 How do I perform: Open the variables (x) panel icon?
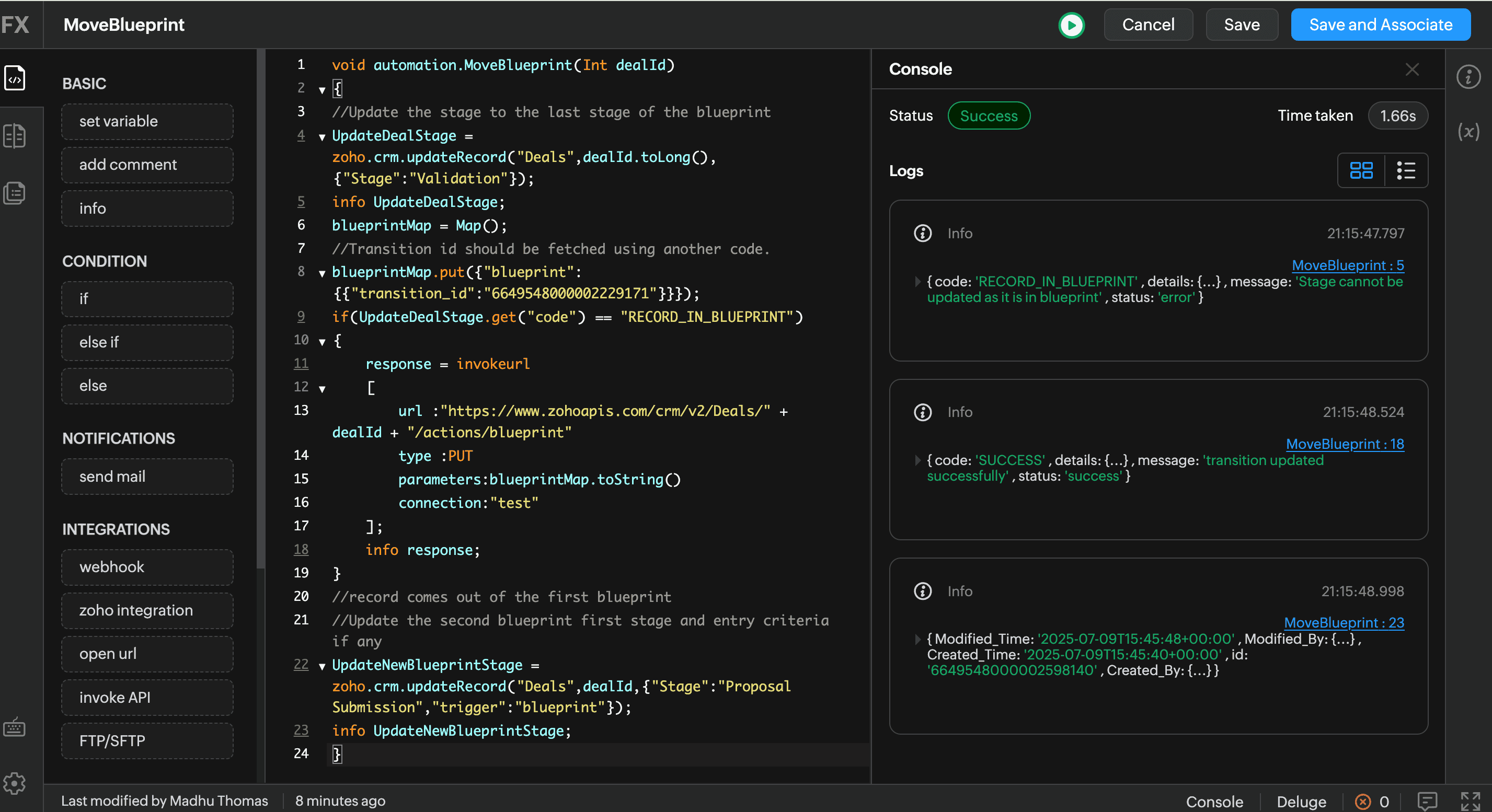tap(1468, 132)
